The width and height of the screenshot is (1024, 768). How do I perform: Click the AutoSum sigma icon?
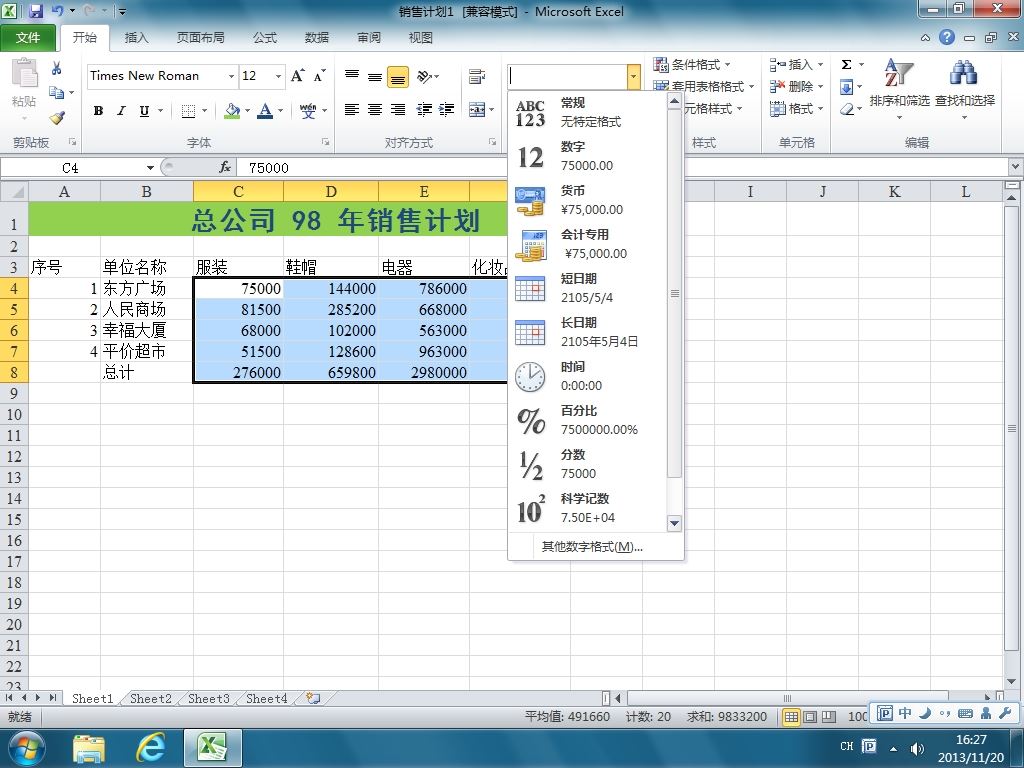coord(846,65)
